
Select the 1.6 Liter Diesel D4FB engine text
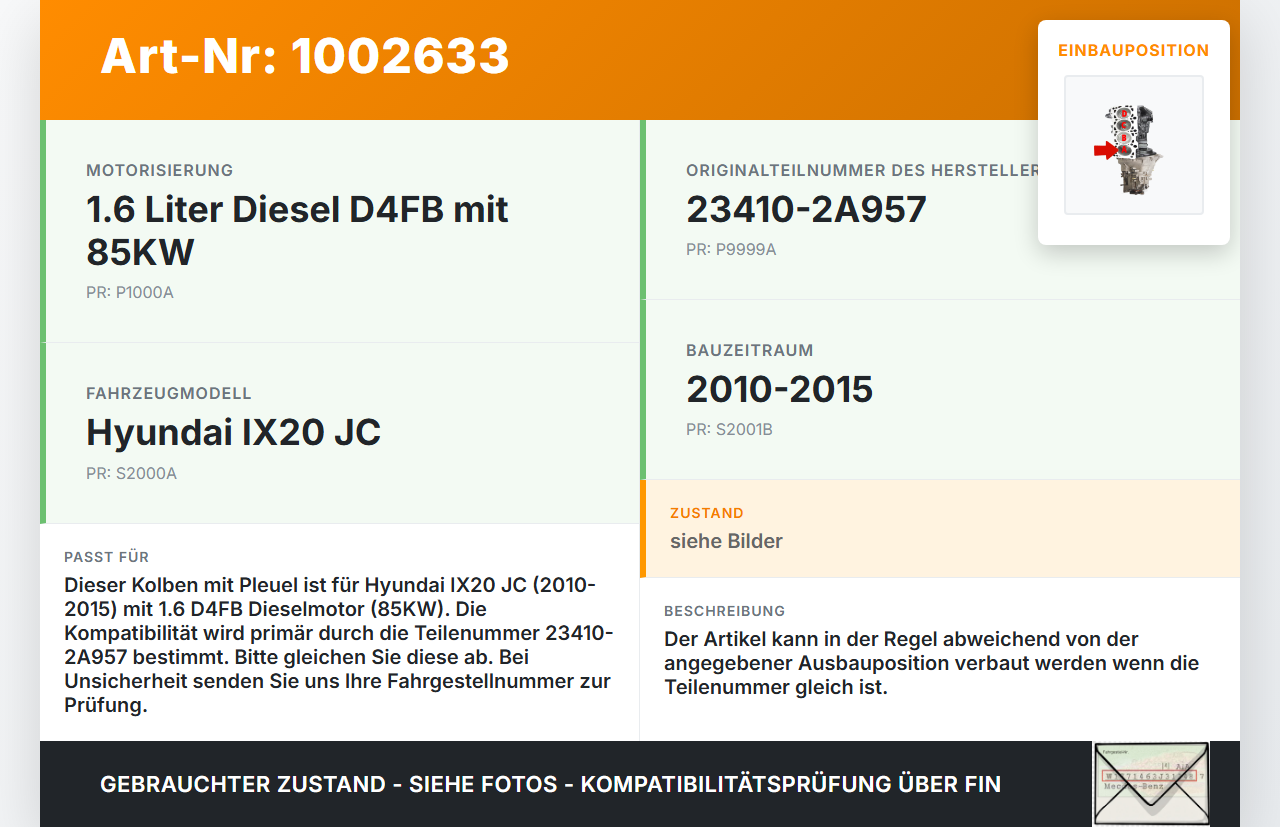(x=297, y=230)
